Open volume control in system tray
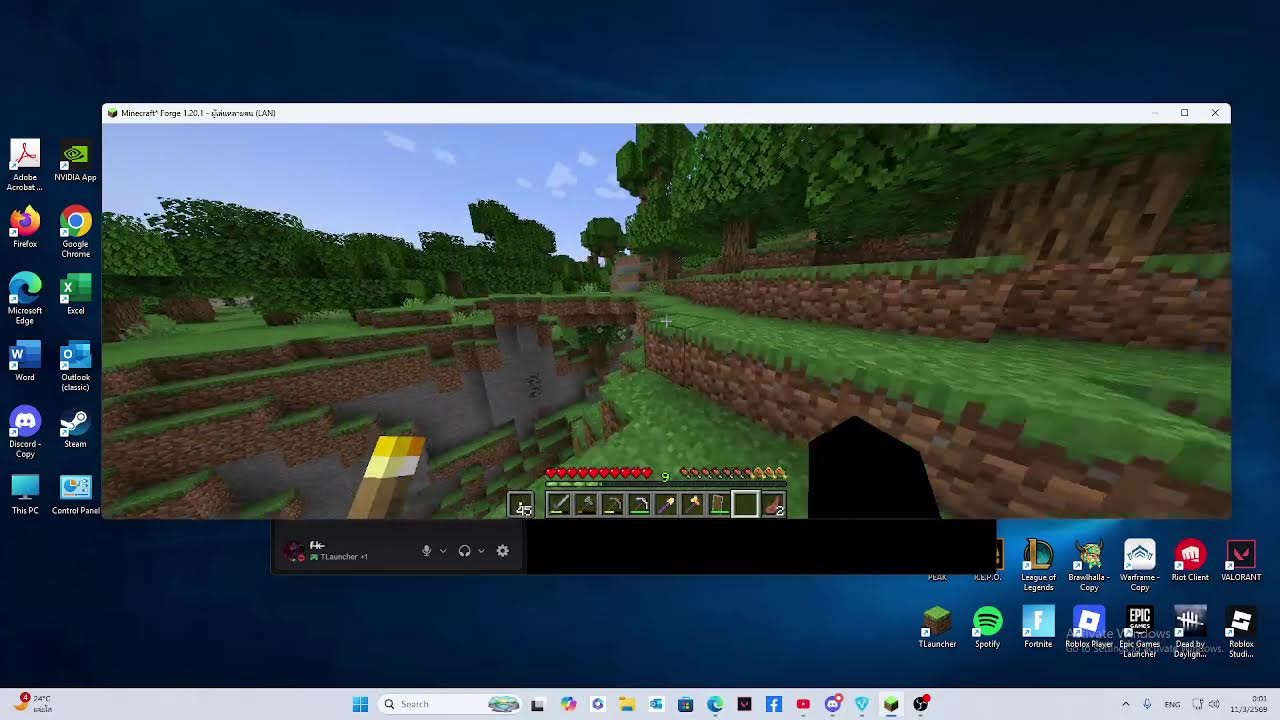 click(x=1214, y=704)
